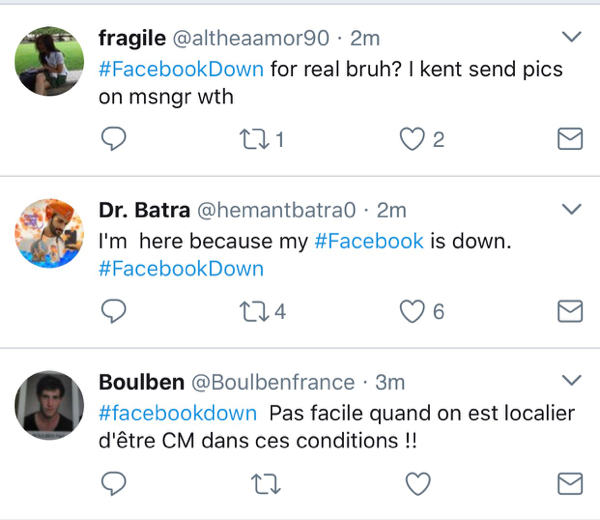The height and width of the screenshot is (520, 600).
Task: Expand options chevron on fragile's tweet
Action: (572, 38)
